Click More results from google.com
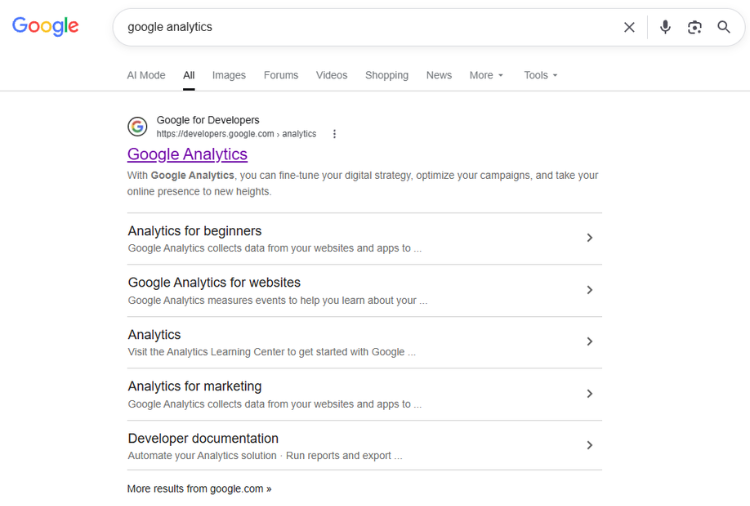The image size is (750, 506). 199,489
